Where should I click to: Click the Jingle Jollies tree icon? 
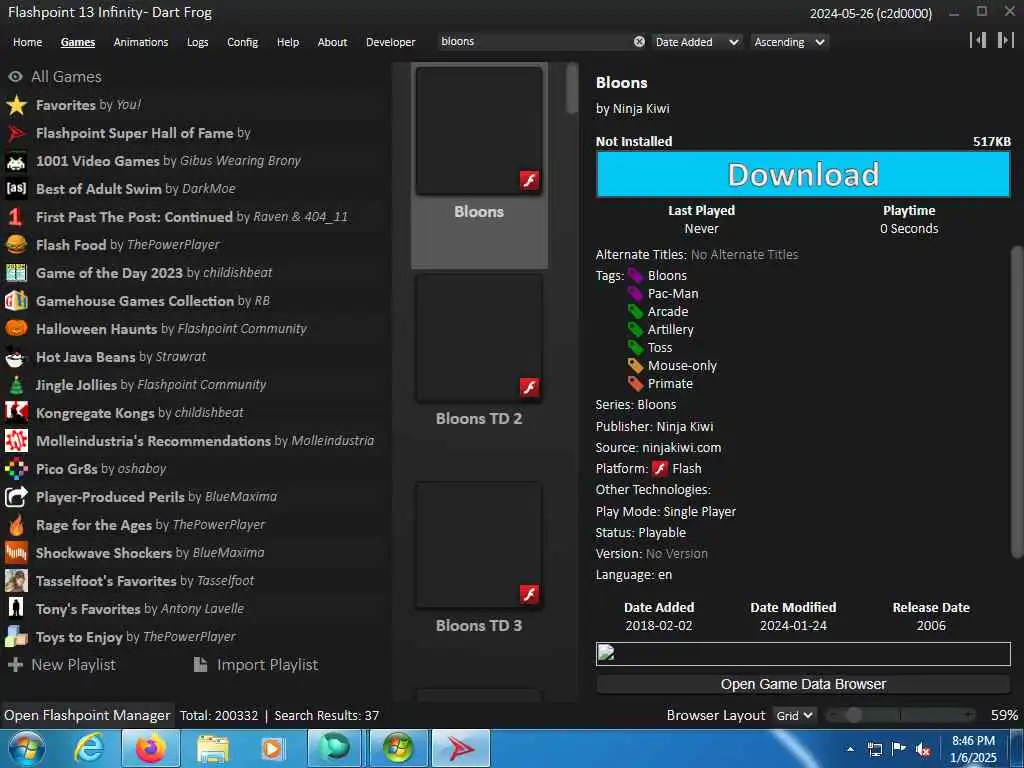pyautogui.click(x=16, y=385)
